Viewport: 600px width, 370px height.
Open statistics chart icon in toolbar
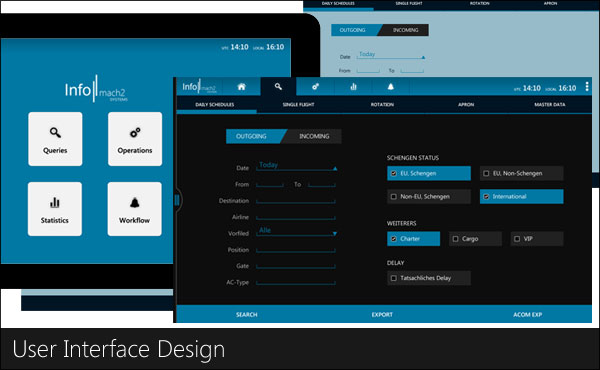click(x=353, y=87)
